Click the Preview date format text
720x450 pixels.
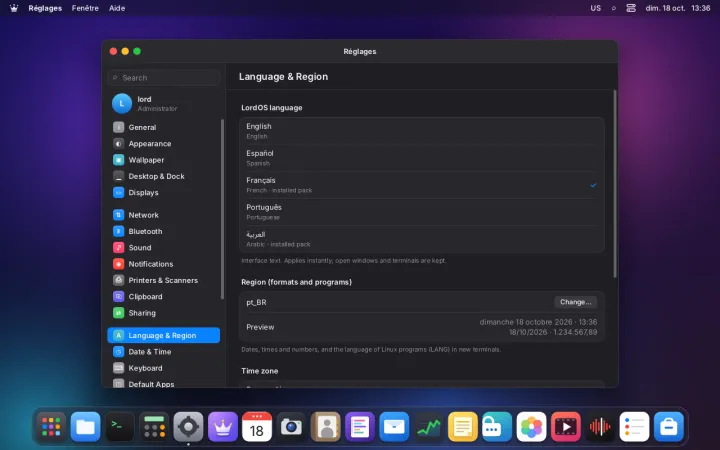click(538, 327)
